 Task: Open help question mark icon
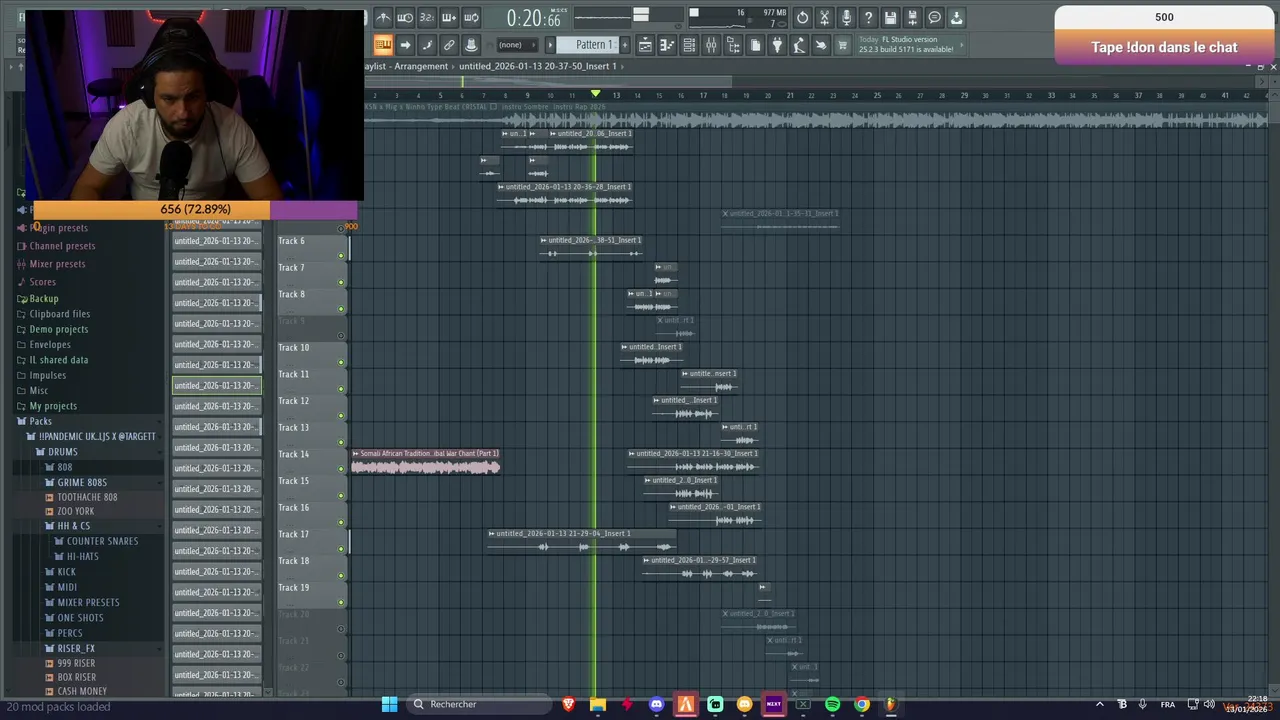point(868,18)
